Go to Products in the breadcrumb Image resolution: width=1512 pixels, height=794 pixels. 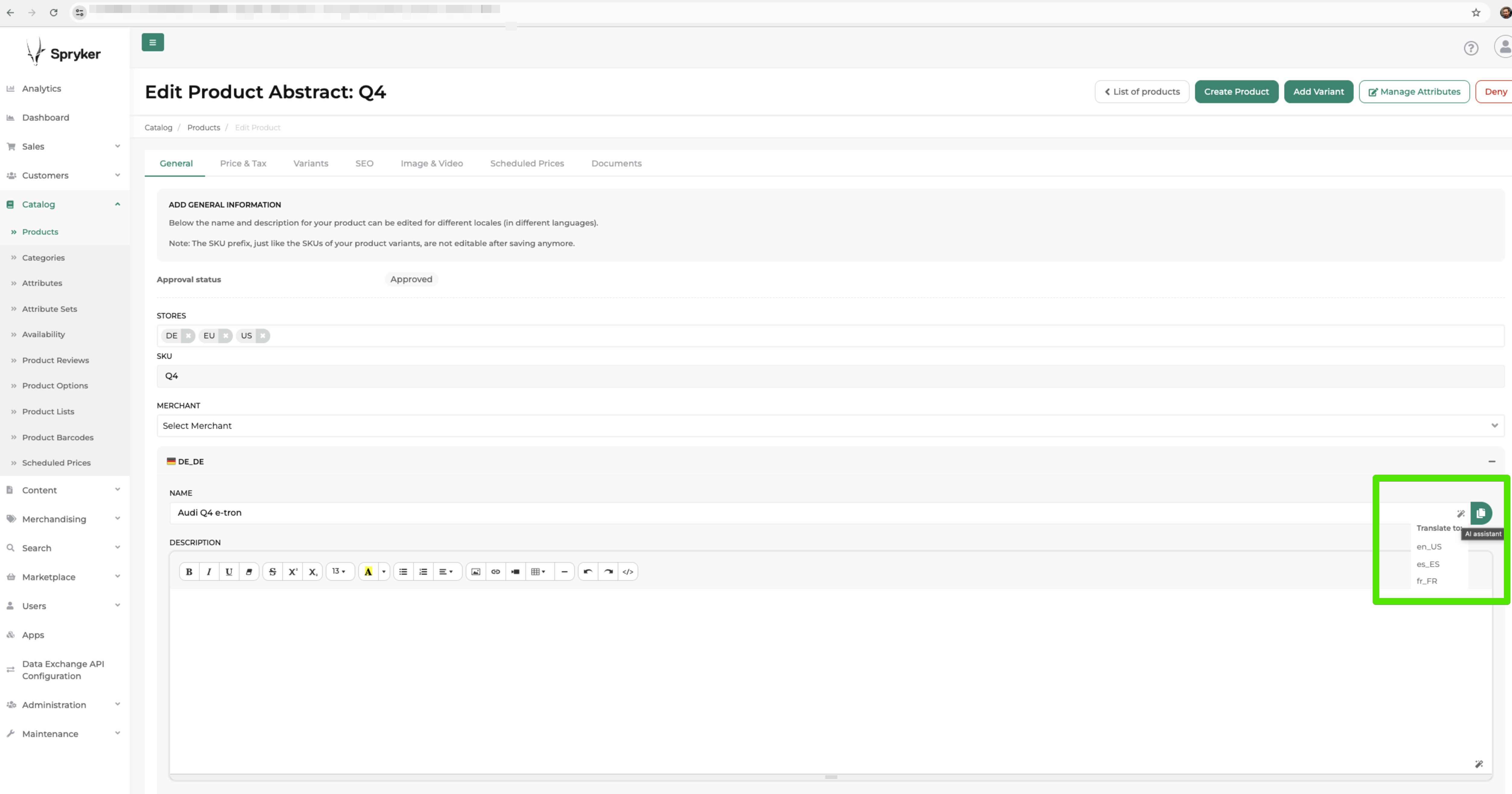tap(204, 127)
